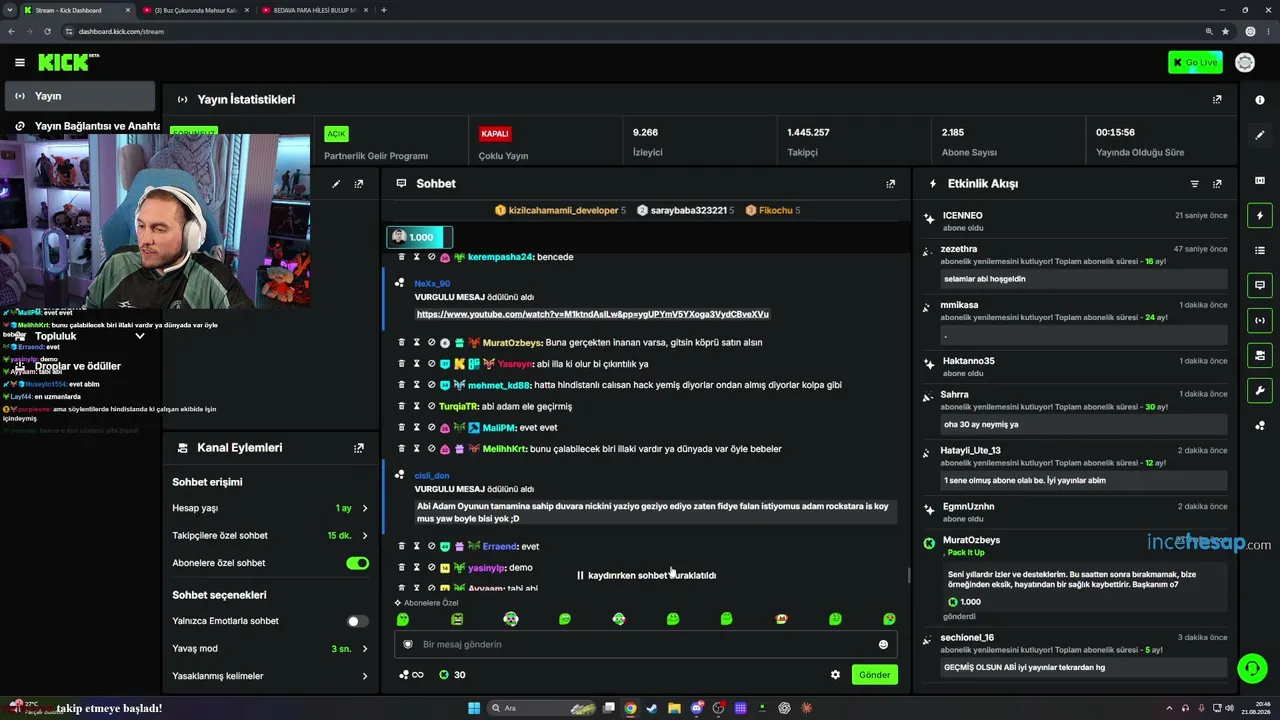Select the Stream - Kick Dashboard tab

pos(77,10)
